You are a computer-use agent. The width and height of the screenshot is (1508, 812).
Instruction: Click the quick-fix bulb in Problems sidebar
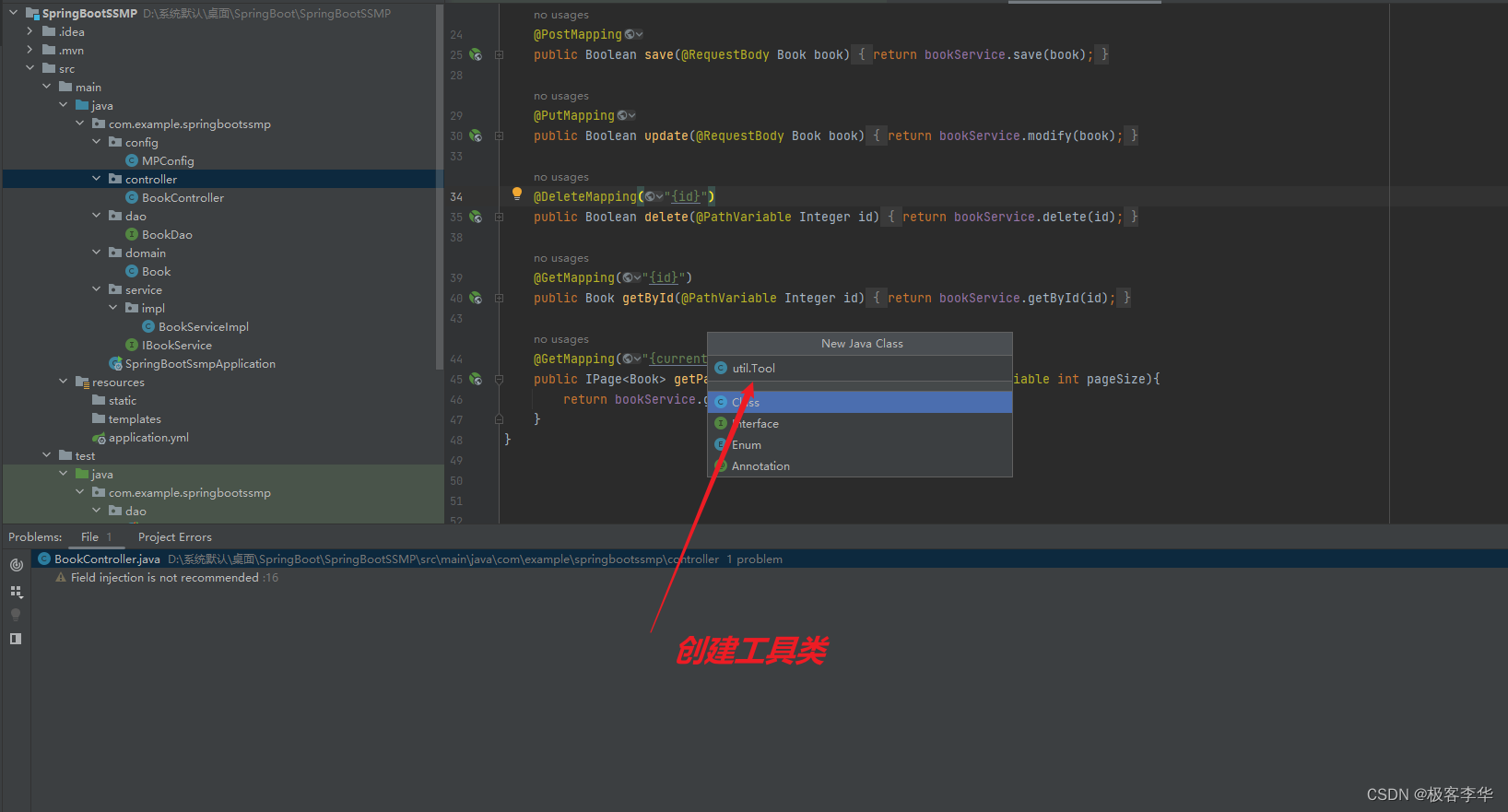(x=16, y=615)
